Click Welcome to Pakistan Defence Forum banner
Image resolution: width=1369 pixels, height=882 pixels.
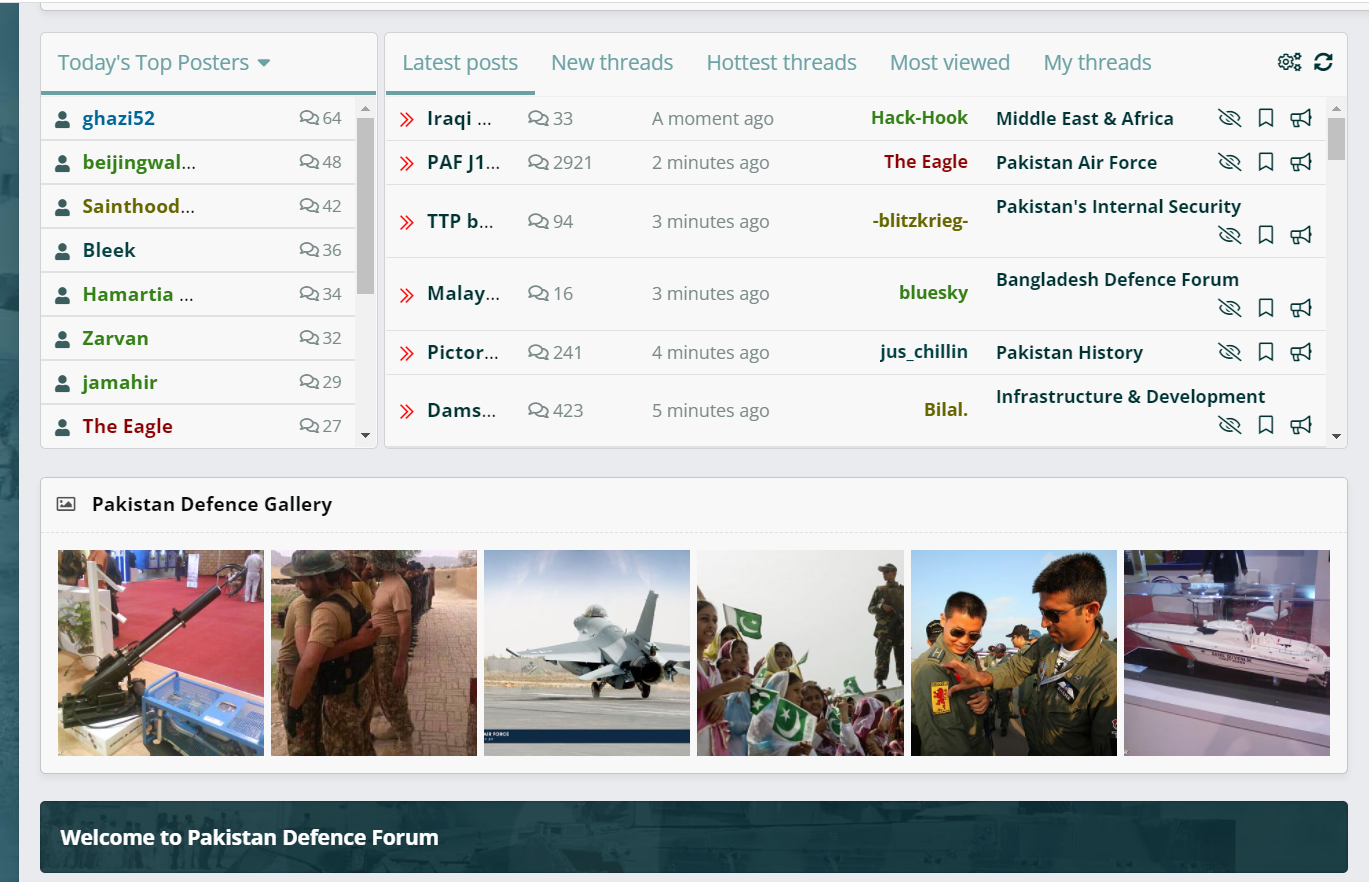coord(694,837)
